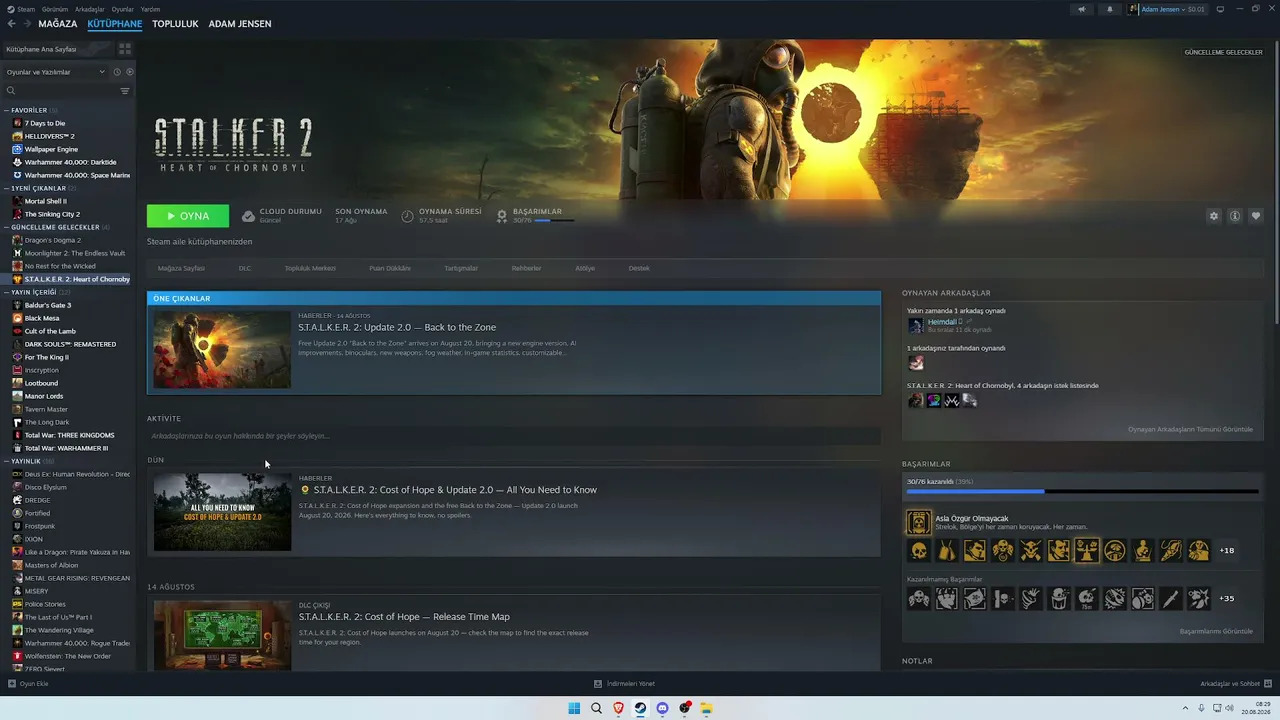The width and height of the screenshot is (1280, 720).
Task: Open Arkadaşlar ve Sohbet panel
Action: click(1235, 684)
